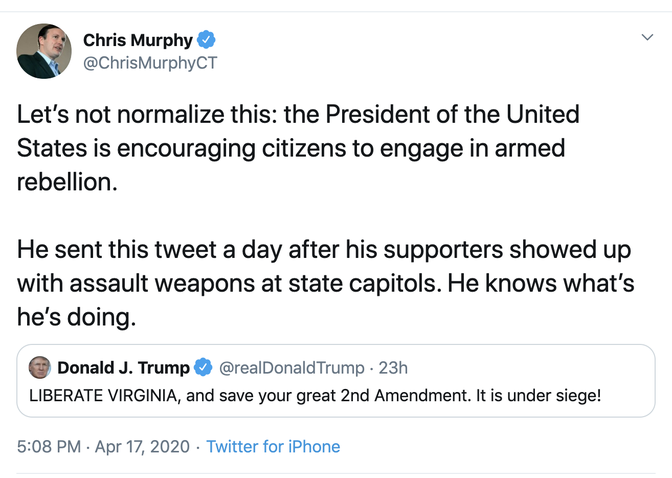Visit the @realDonaldTrump handle

pos(290,367)
